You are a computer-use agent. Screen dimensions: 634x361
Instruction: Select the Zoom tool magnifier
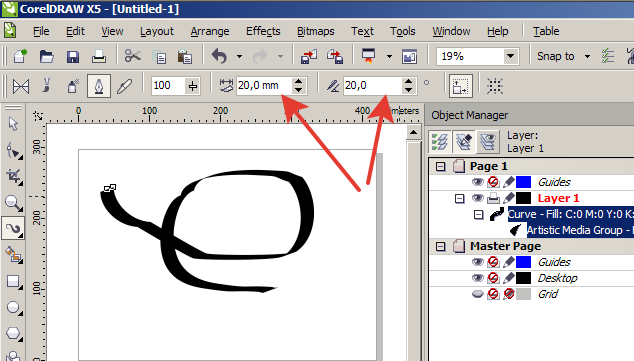tap(13, 203)
